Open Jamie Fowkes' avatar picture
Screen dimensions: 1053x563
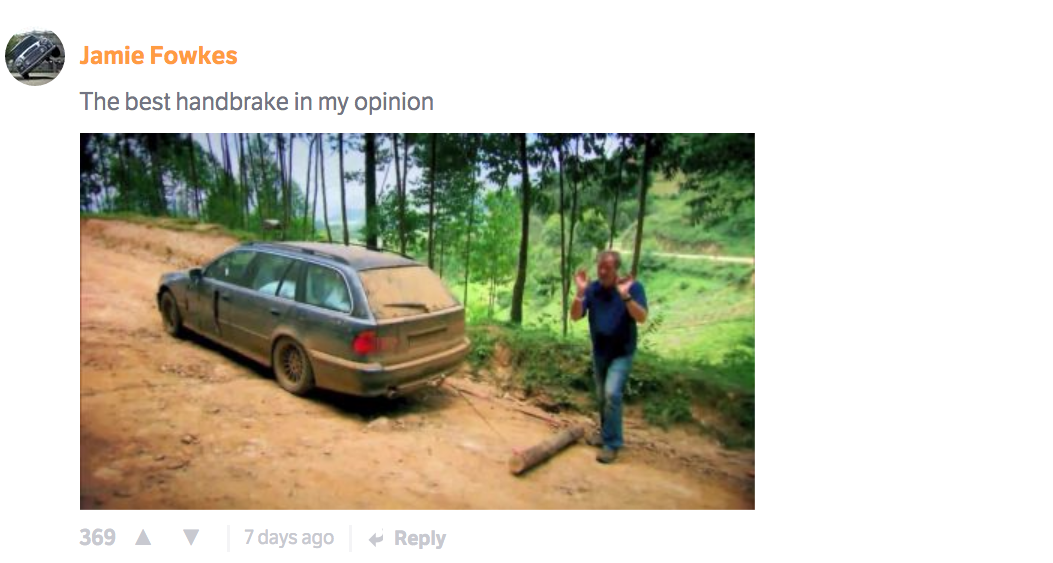[x=35, y=57]
